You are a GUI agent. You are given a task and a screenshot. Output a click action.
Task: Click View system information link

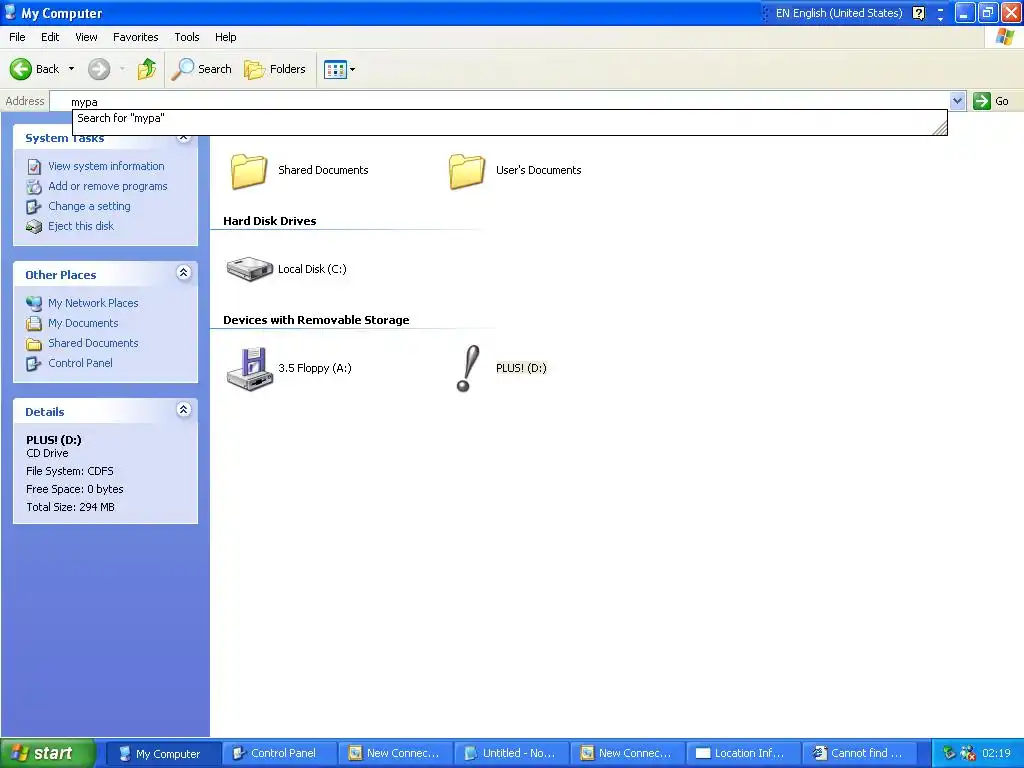[x=106, y=166]
